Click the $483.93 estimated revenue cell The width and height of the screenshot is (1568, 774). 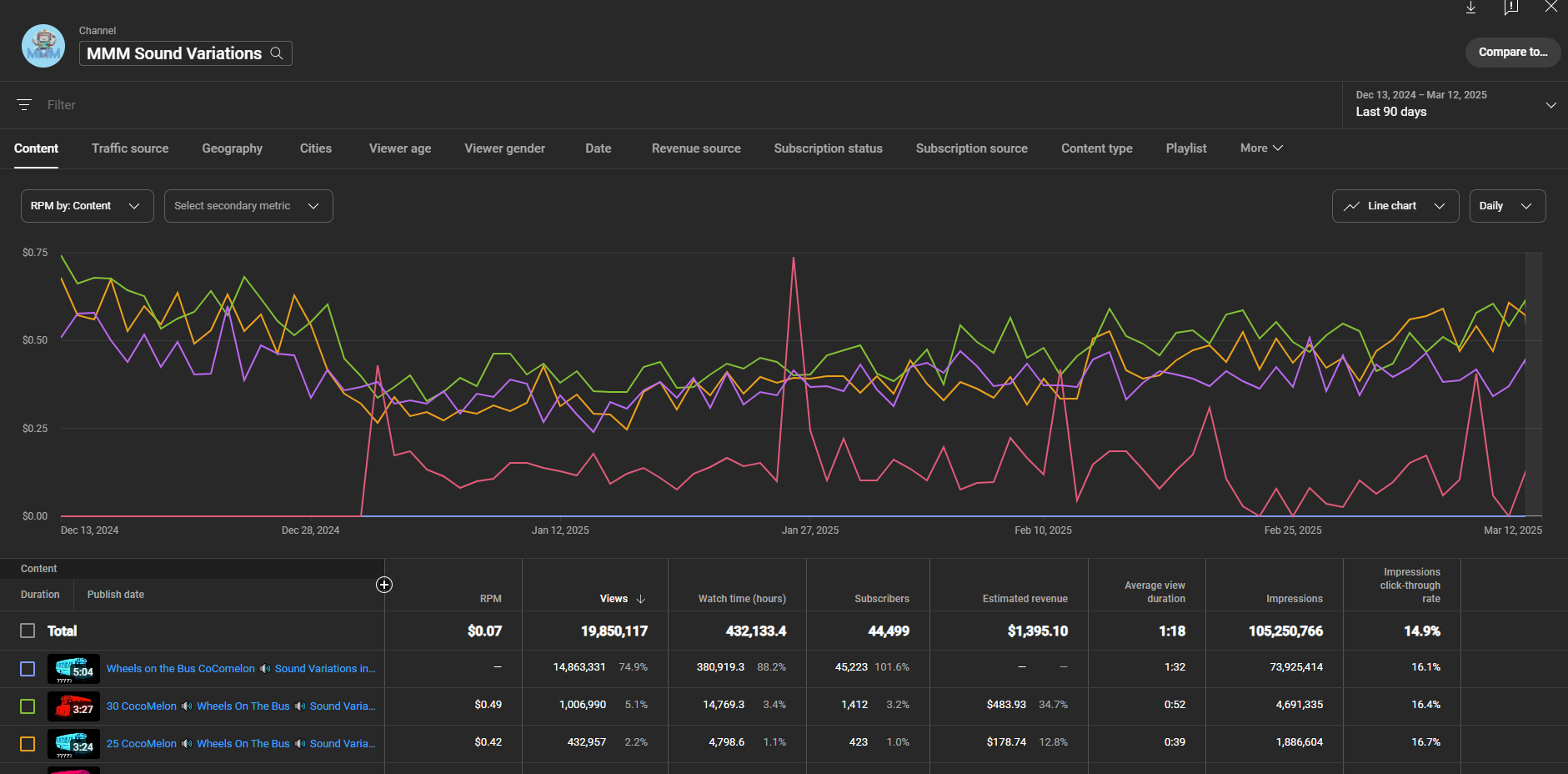(1006, 705)
